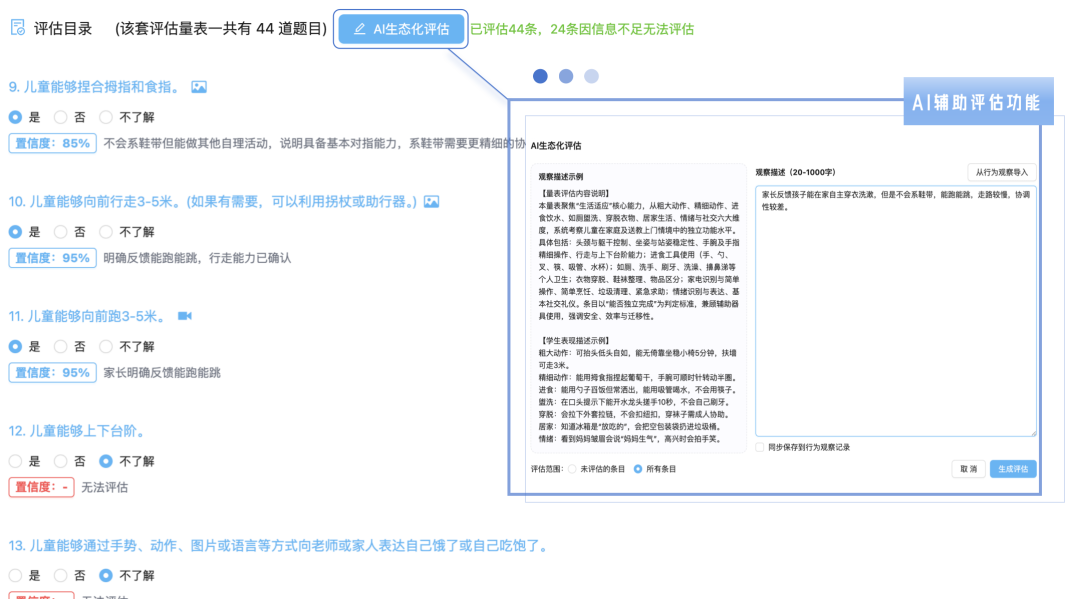Screen dimensions: 1080x599
Task: Select 未评估的条目 evaluation range
Action: [572, 469]
